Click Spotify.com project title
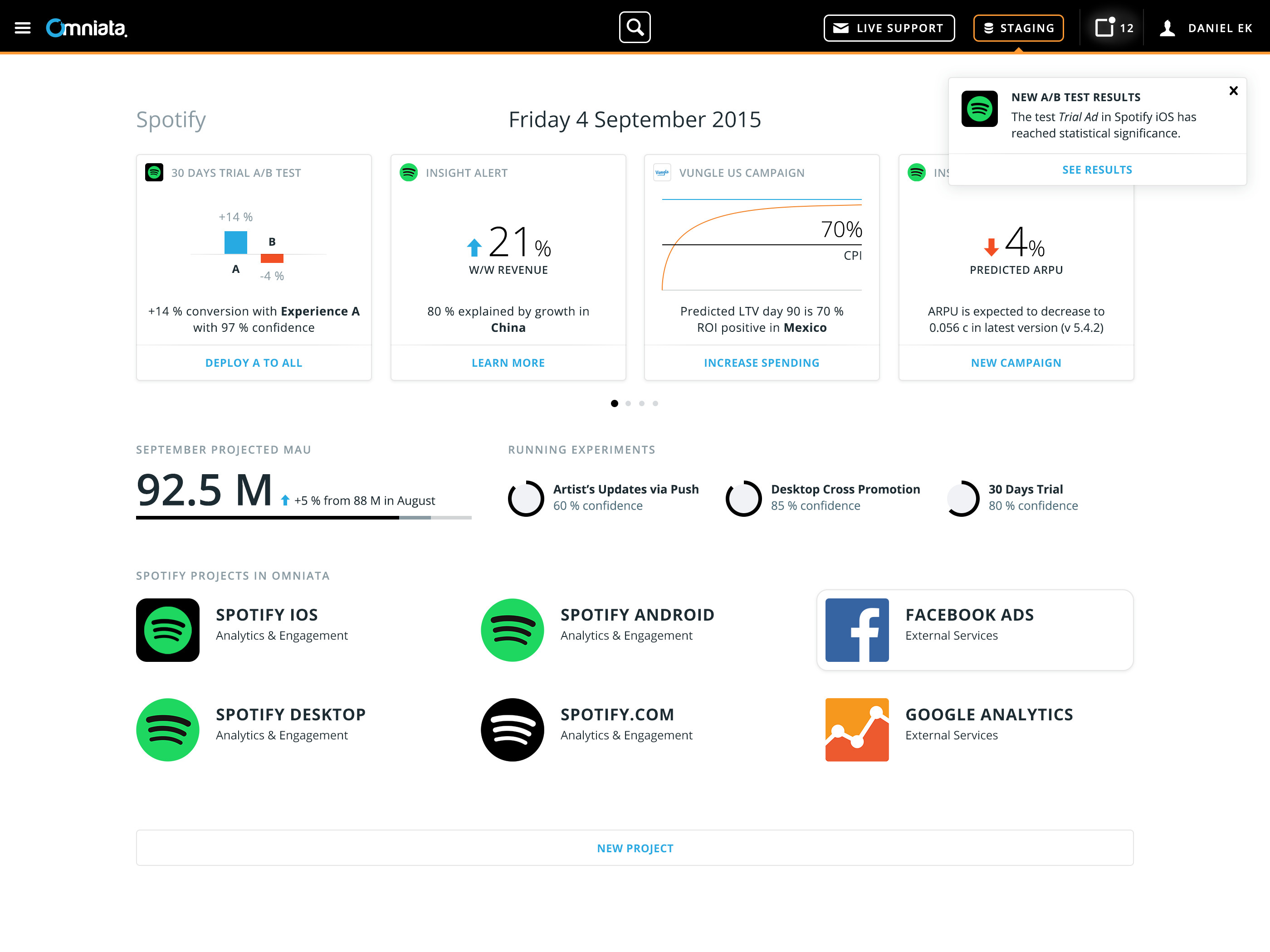The width and height of the screenshot is (1270, 952). pos(617,714)
